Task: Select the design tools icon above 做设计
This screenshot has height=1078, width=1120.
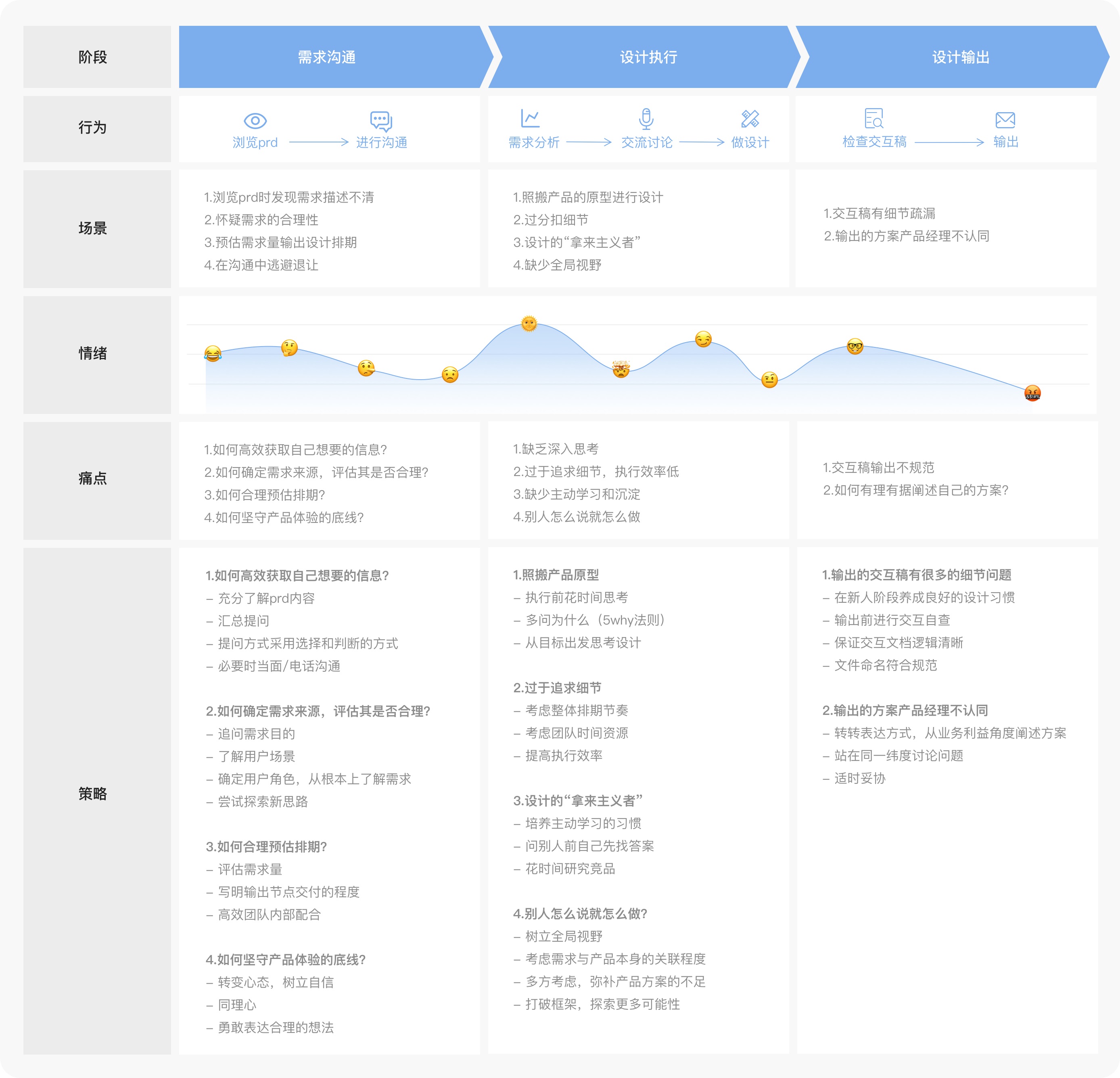Action: pos(750,118)
